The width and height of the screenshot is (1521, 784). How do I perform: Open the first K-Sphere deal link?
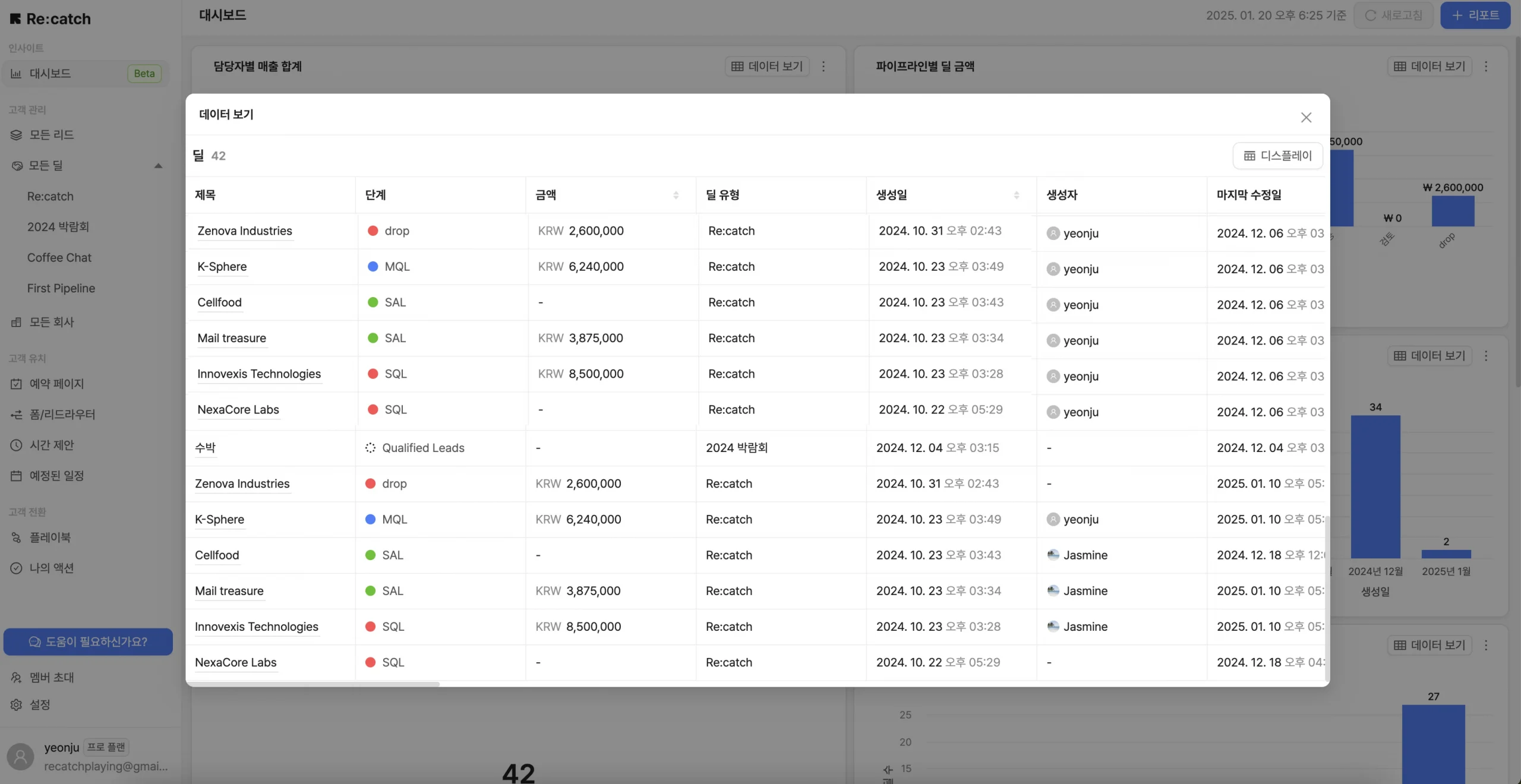(x=222, y=267)
